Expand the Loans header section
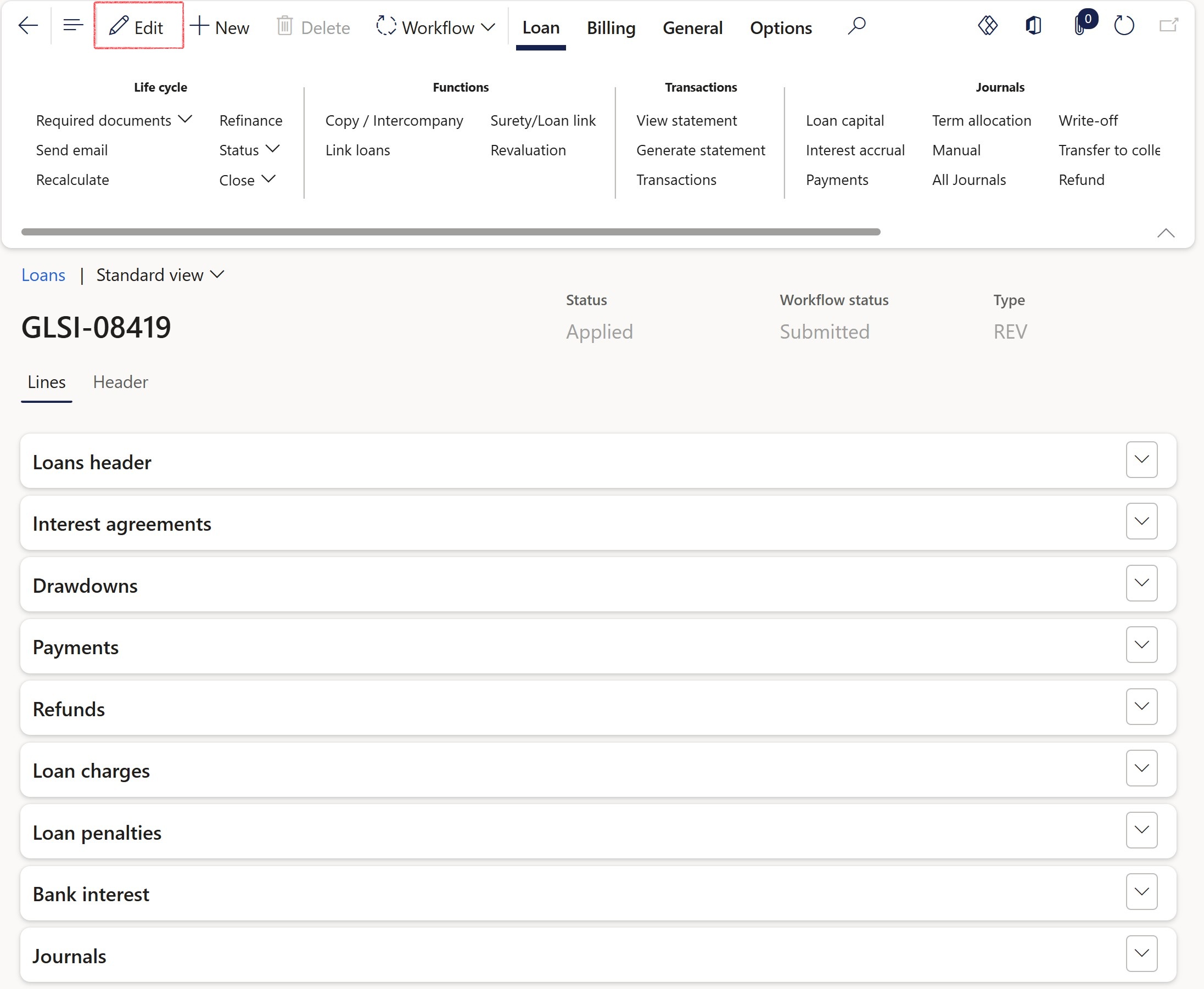Image resolution: width=1204 pixels, height=989 pixels. pos(1141,460)
